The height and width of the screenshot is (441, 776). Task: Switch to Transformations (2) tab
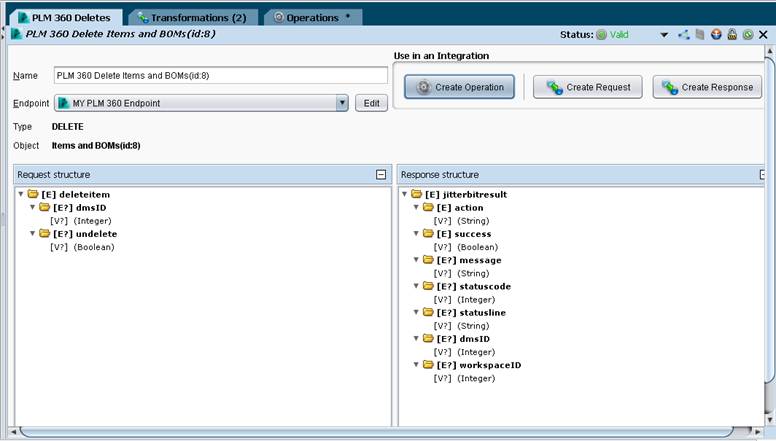click(193, 17)
